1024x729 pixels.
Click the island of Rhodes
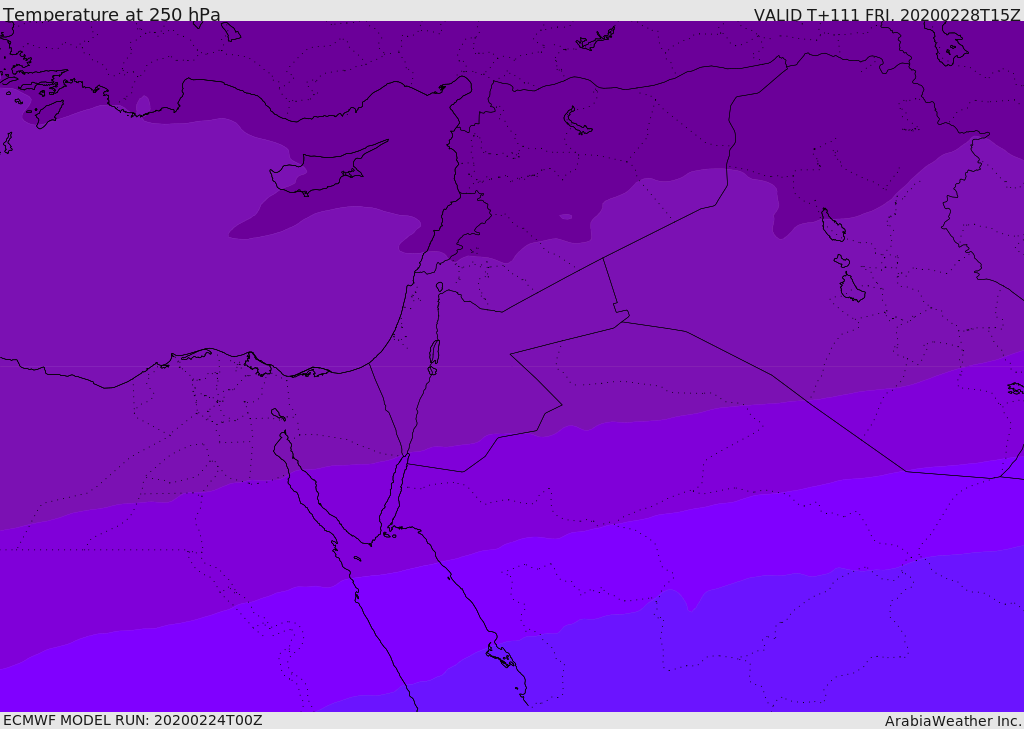pos(48,114)
